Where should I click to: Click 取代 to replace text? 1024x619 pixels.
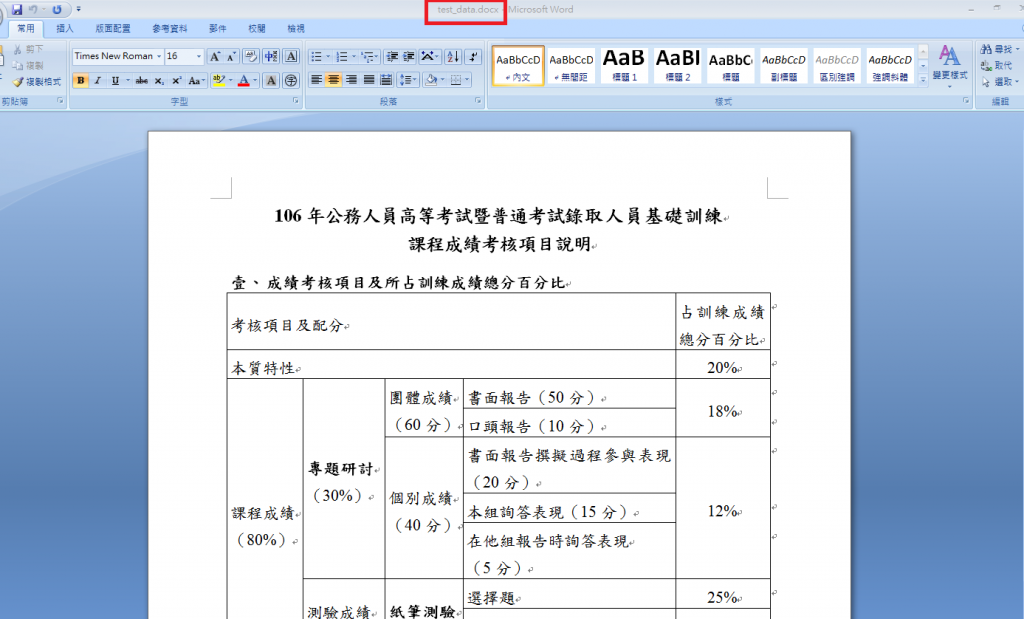pyautogui.click(x=997, y=65)
